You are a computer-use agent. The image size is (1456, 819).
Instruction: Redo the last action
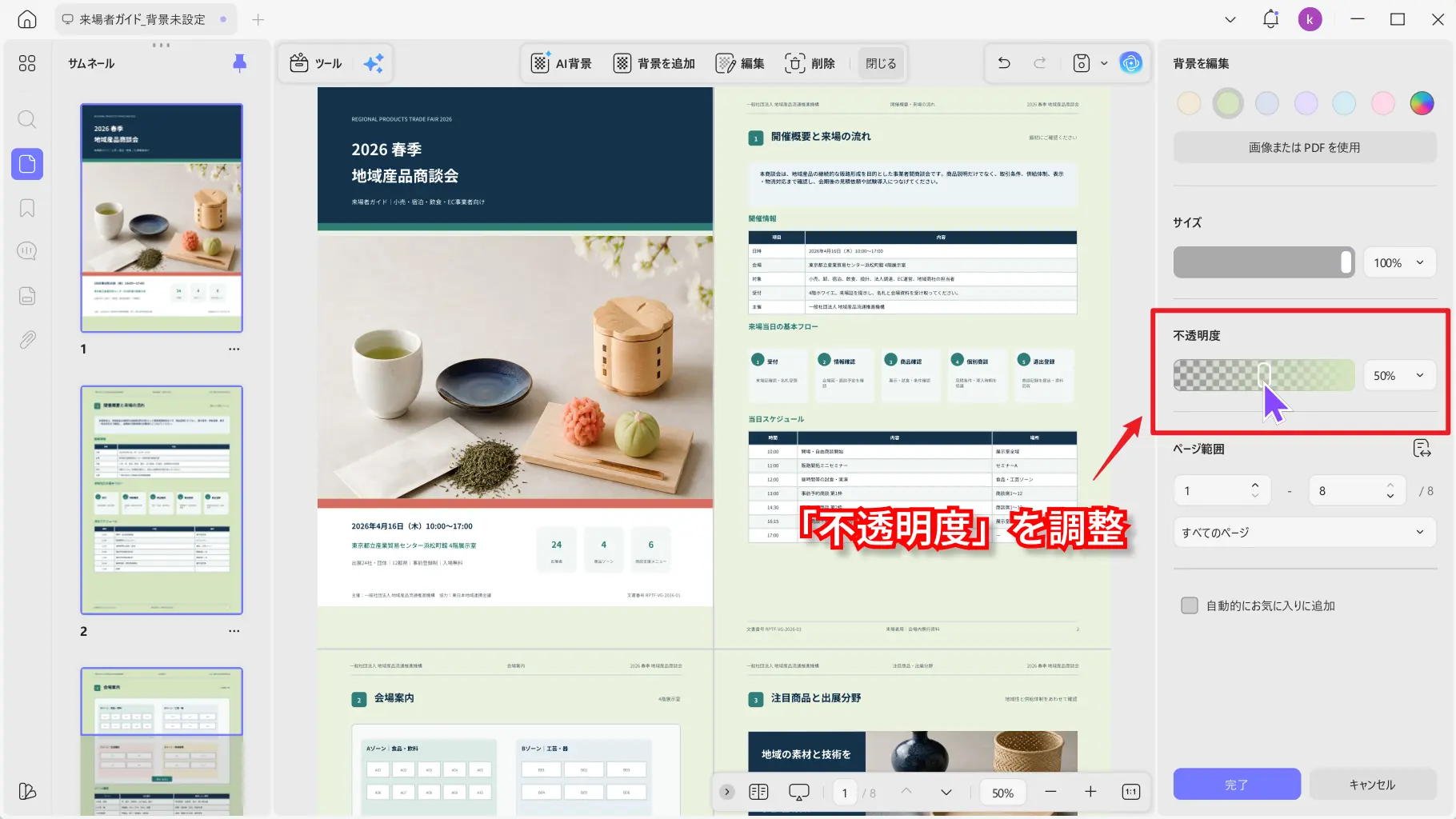[x=1040, y=63]
